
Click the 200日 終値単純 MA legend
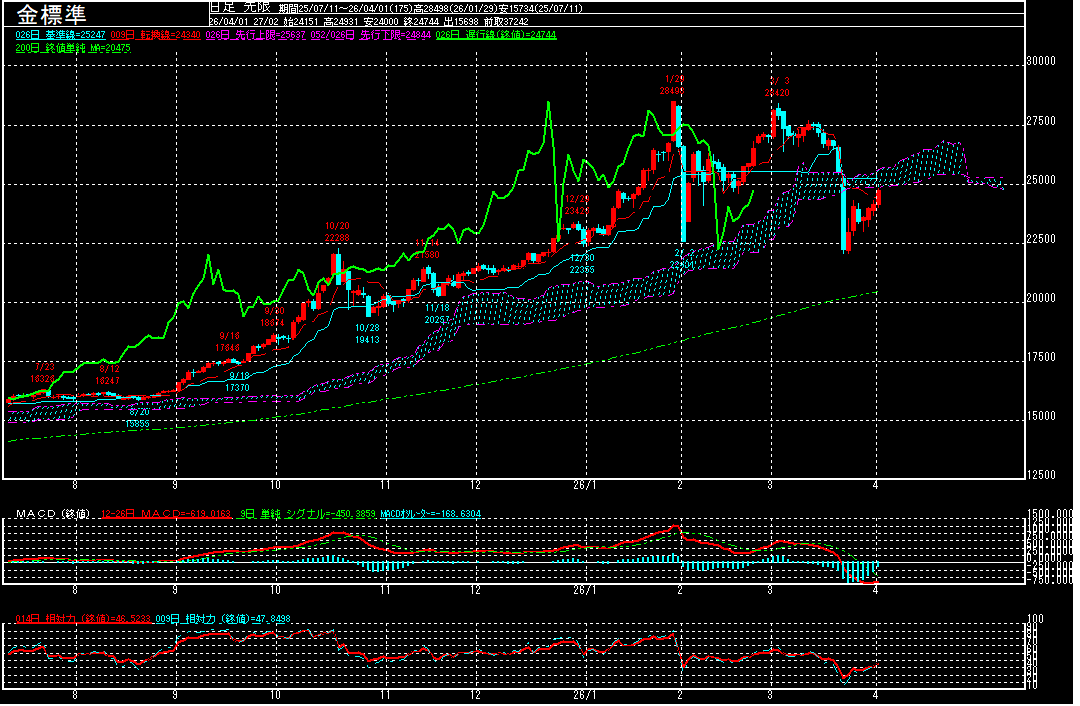click(x=60, y=47)
